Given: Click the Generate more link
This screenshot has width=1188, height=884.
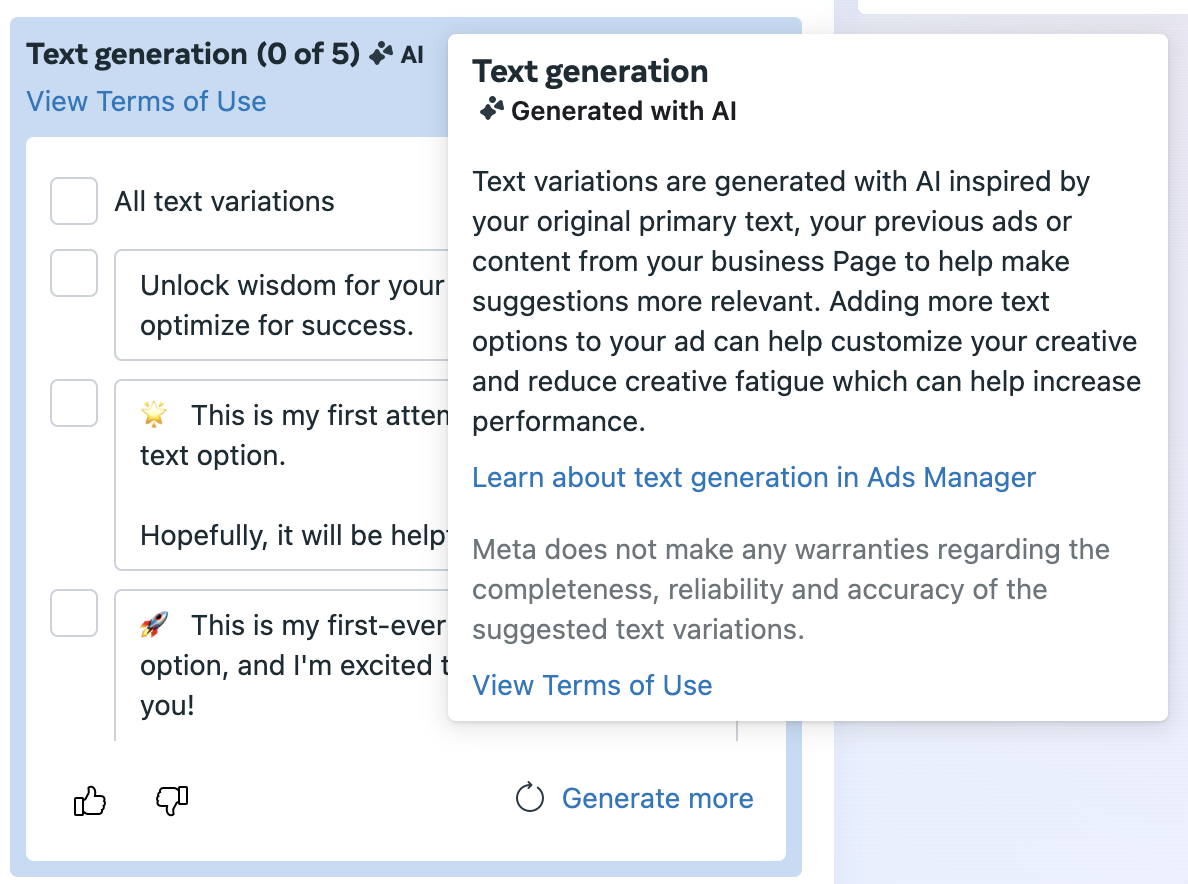Looking at the screenshot, I should (x=658, y=798).
